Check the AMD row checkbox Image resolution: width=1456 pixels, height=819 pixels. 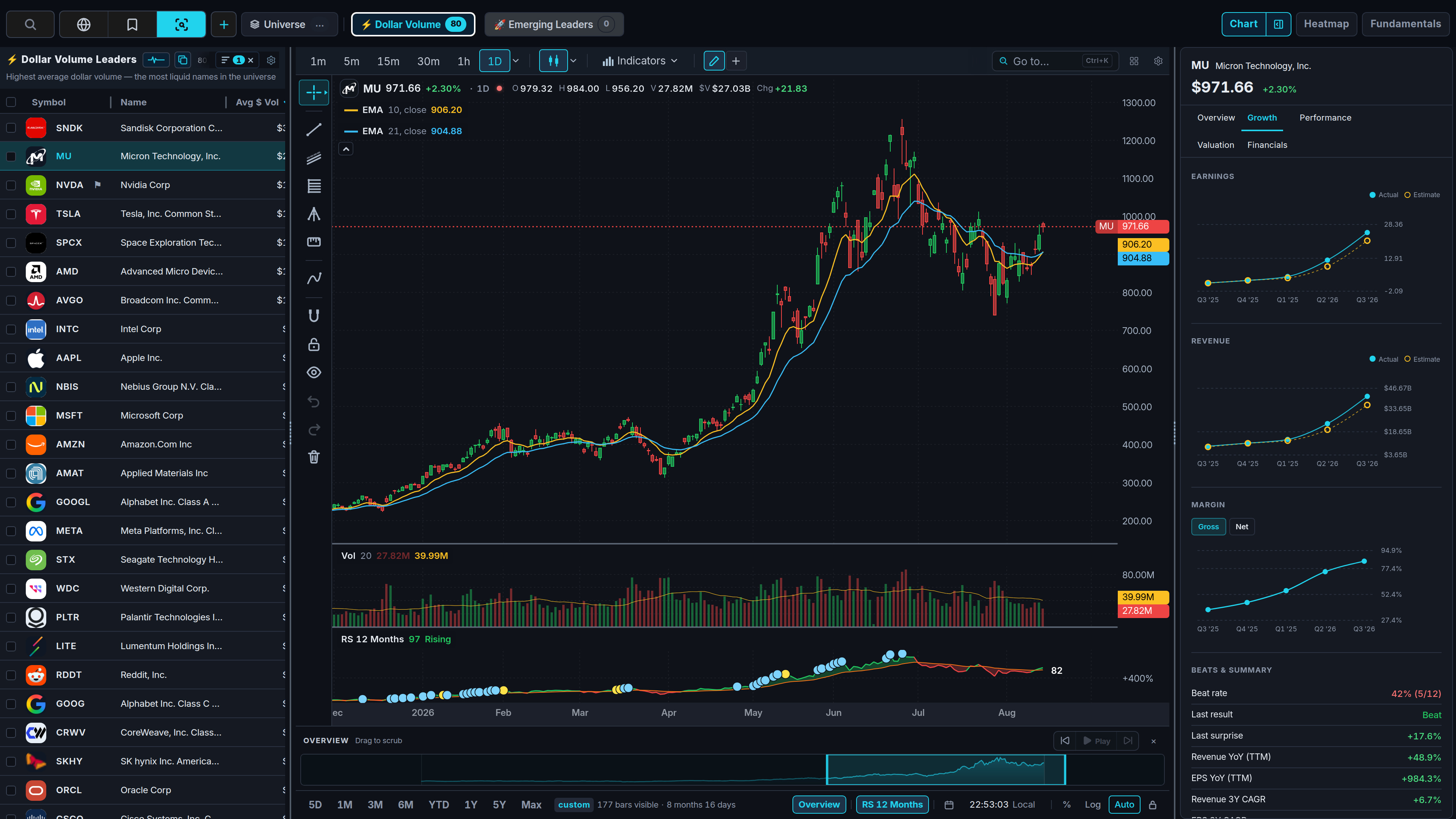tap(11, 271)
